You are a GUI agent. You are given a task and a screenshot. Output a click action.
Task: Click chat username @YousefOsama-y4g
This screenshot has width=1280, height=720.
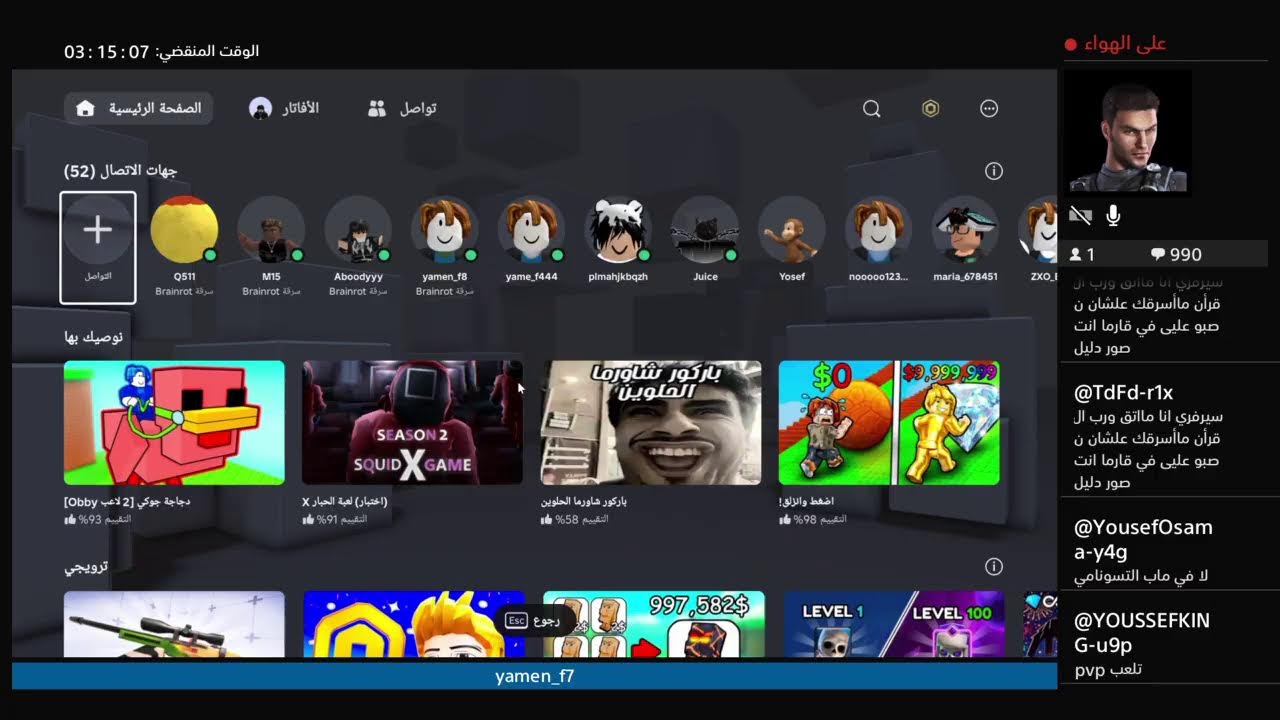coord(1143,539)
